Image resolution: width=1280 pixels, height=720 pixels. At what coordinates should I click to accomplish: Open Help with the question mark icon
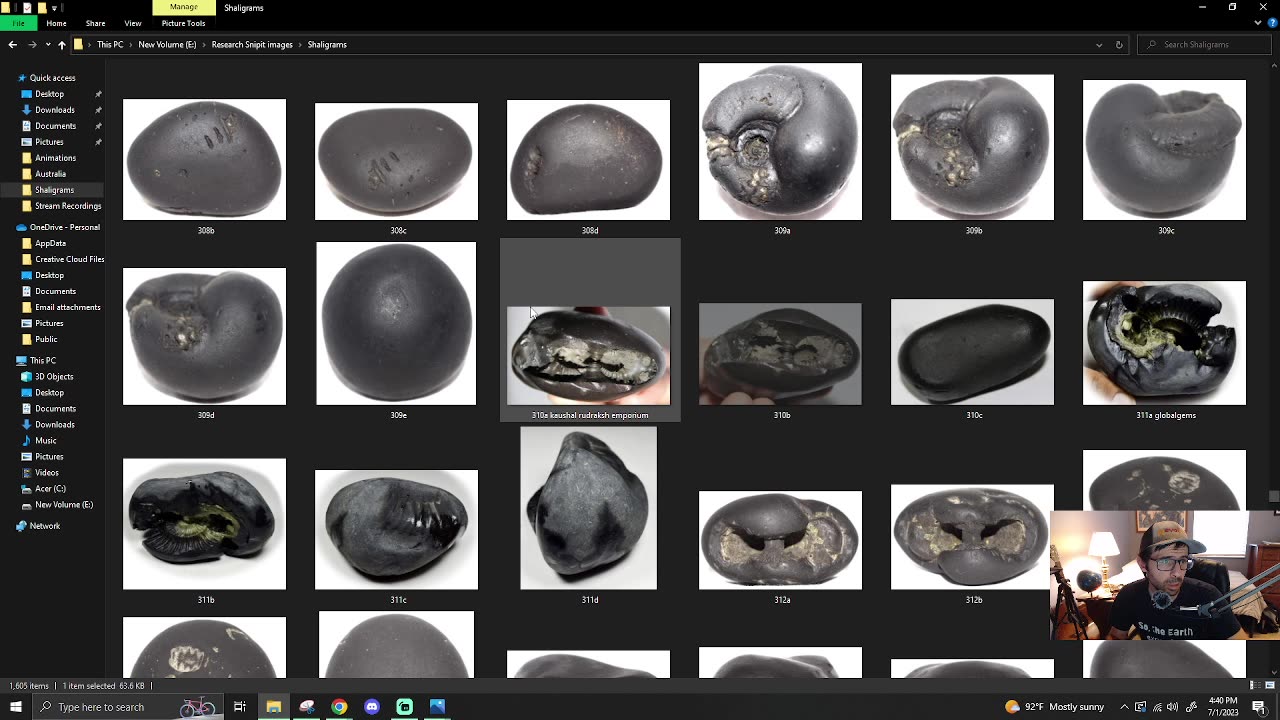[1270, 23]
